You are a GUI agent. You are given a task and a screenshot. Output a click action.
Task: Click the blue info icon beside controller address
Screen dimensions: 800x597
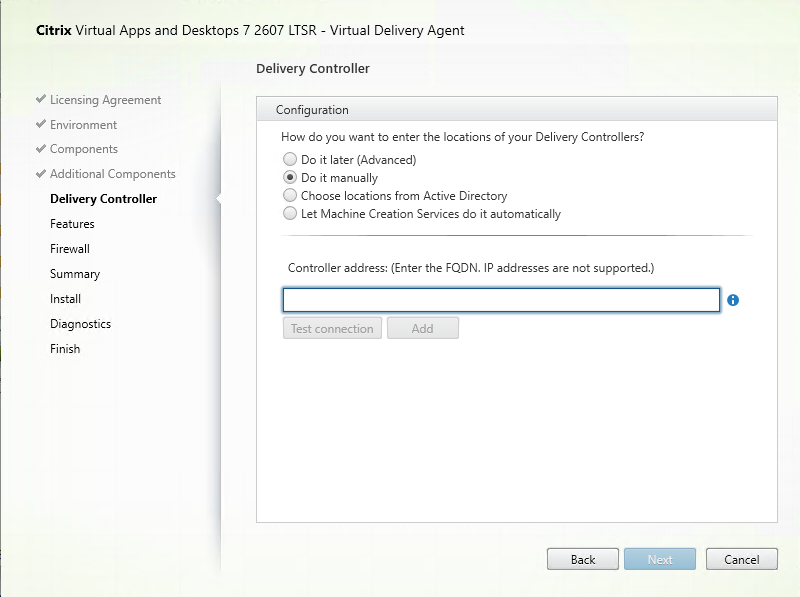pos(733,300)
